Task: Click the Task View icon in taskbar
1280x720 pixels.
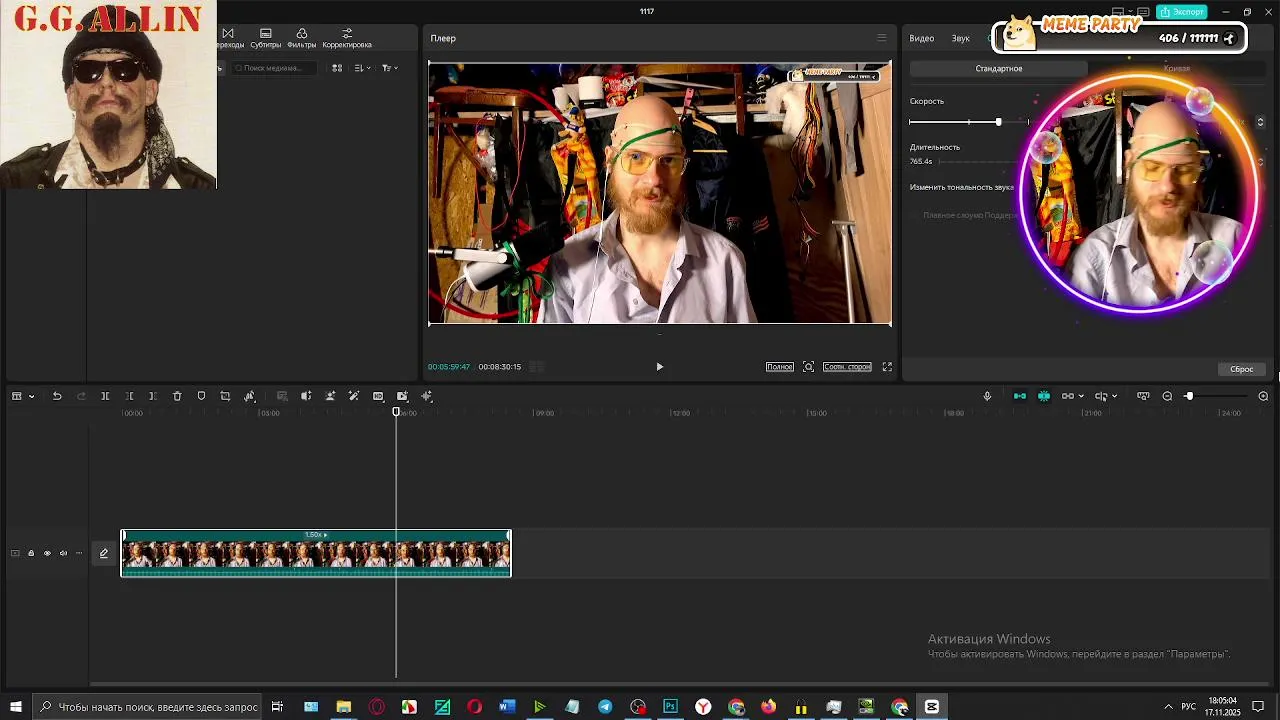Action: (x=277, y=707)
